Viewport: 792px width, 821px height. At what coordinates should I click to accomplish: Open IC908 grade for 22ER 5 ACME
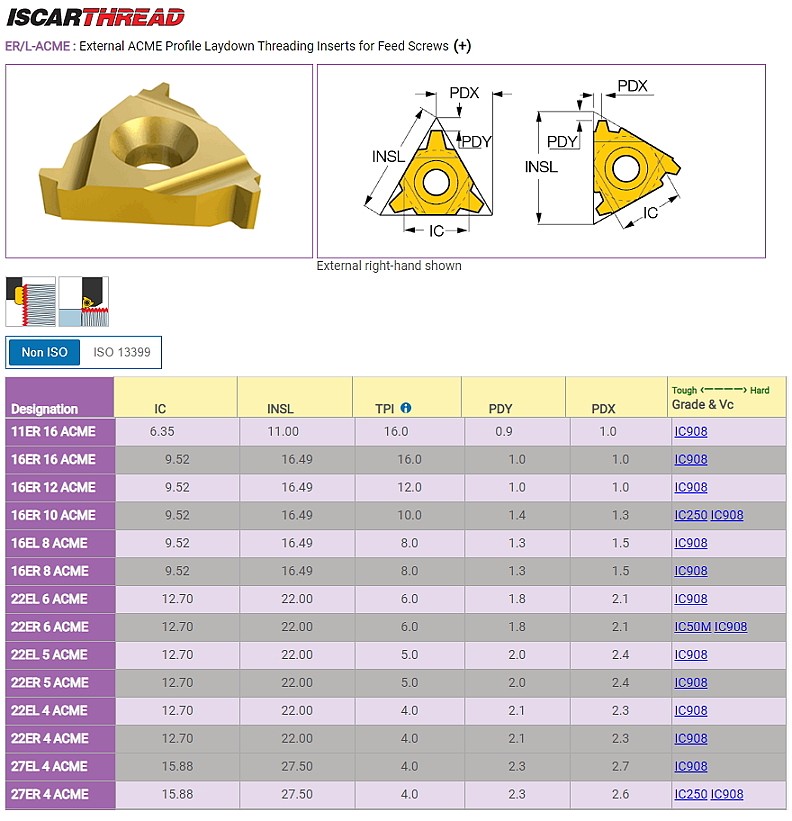coord(690,682)
